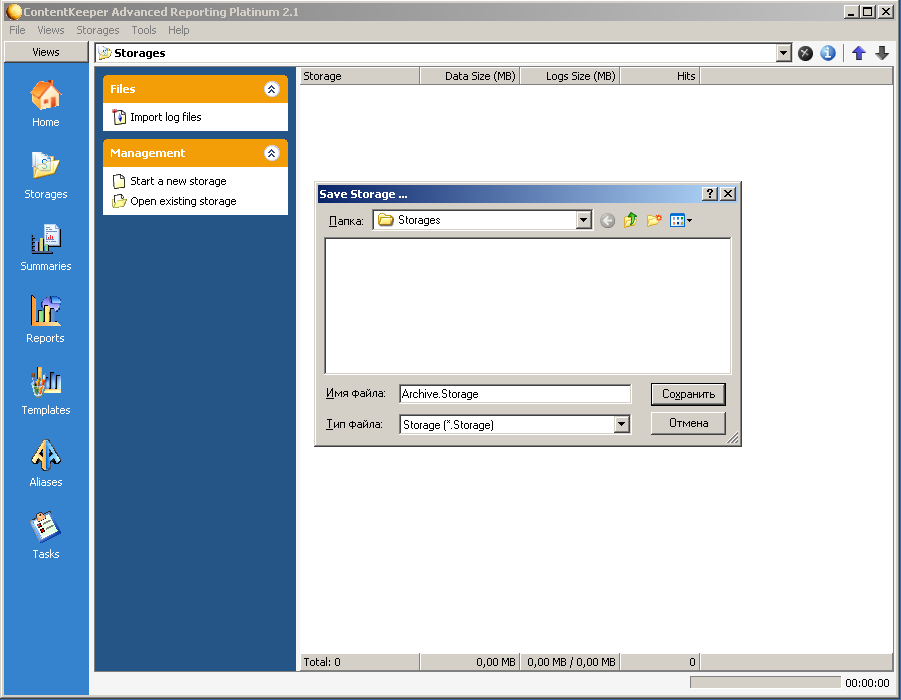Screen dimensions: 901x700
Task: Open the Tools menu
Action: [144, 30]
